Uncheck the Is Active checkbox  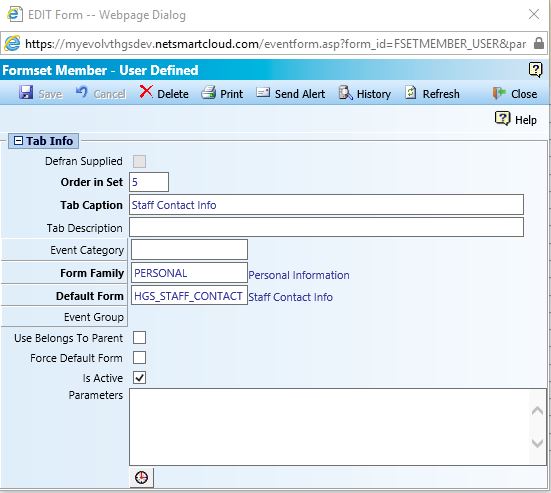click(x=140, y=378)
